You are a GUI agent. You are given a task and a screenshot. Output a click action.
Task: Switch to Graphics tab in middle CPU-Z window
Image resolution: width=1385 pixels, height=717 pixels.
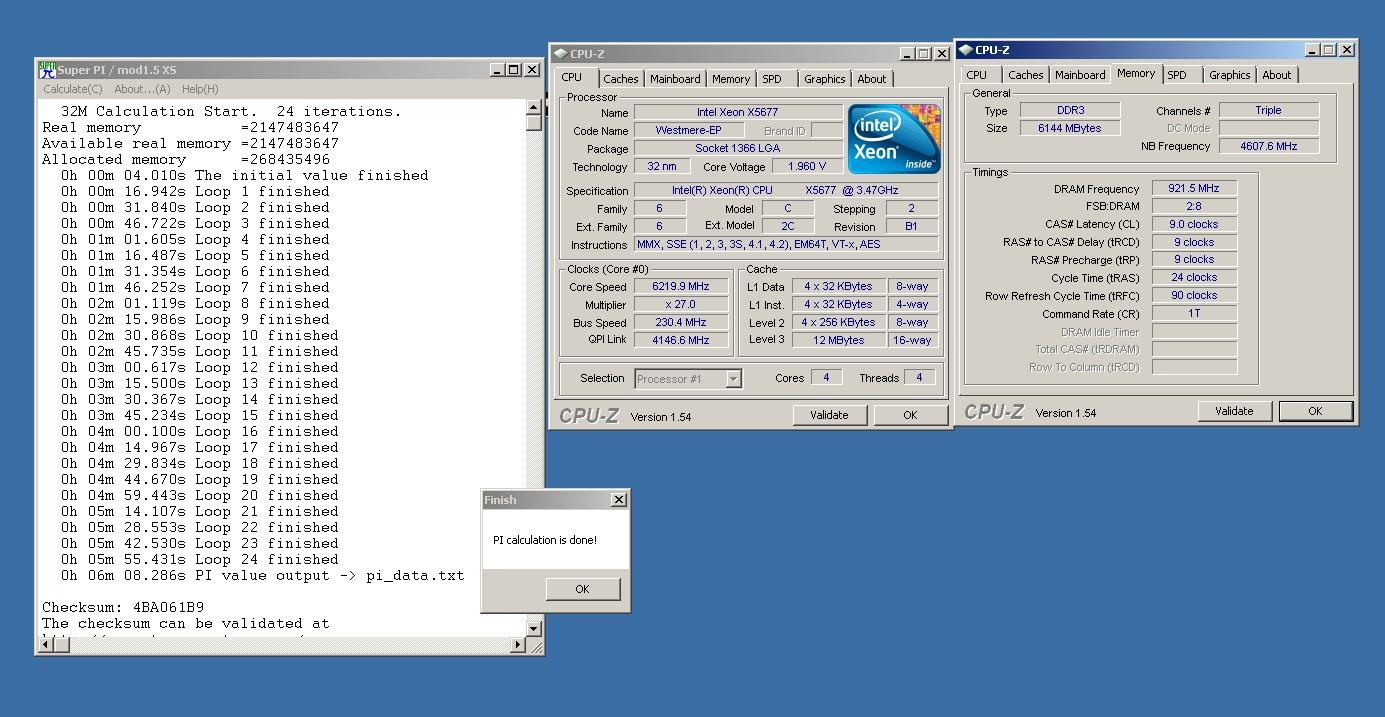(824, 79)
